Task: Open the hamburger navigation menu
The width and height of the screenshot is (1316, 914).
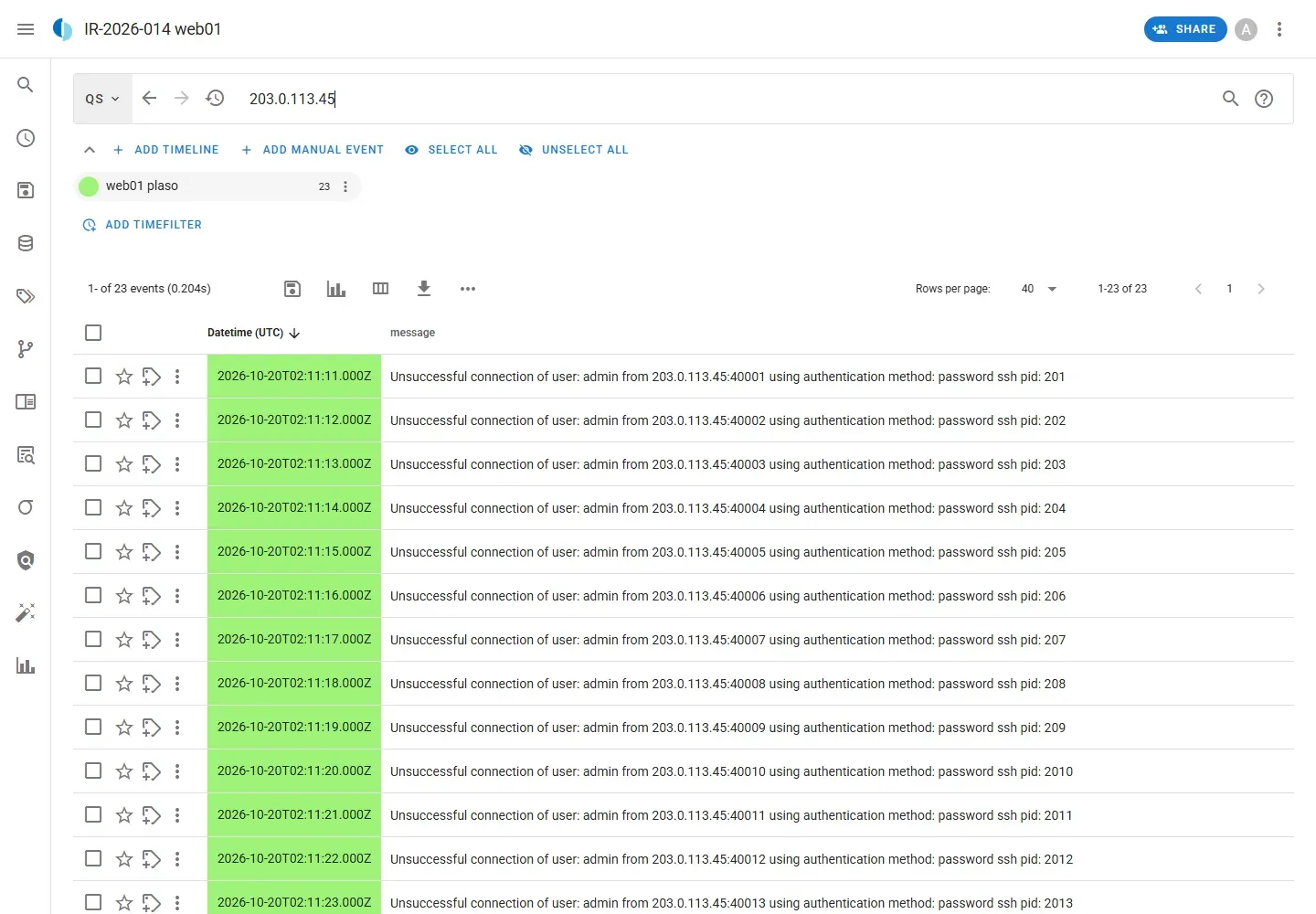Action: pos(26,29)
